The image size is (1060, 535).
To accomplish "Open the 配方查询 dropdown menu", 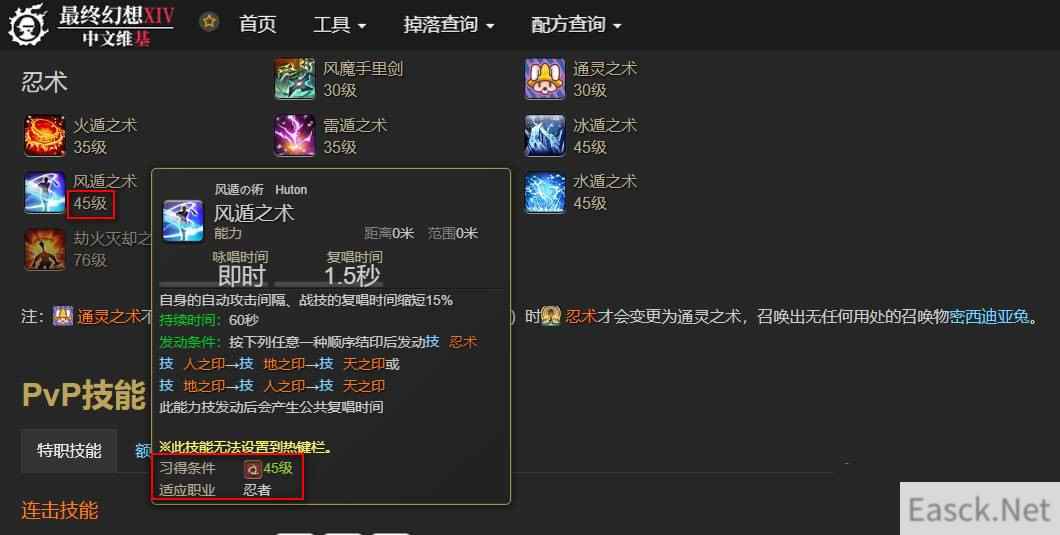I will 576,25.
